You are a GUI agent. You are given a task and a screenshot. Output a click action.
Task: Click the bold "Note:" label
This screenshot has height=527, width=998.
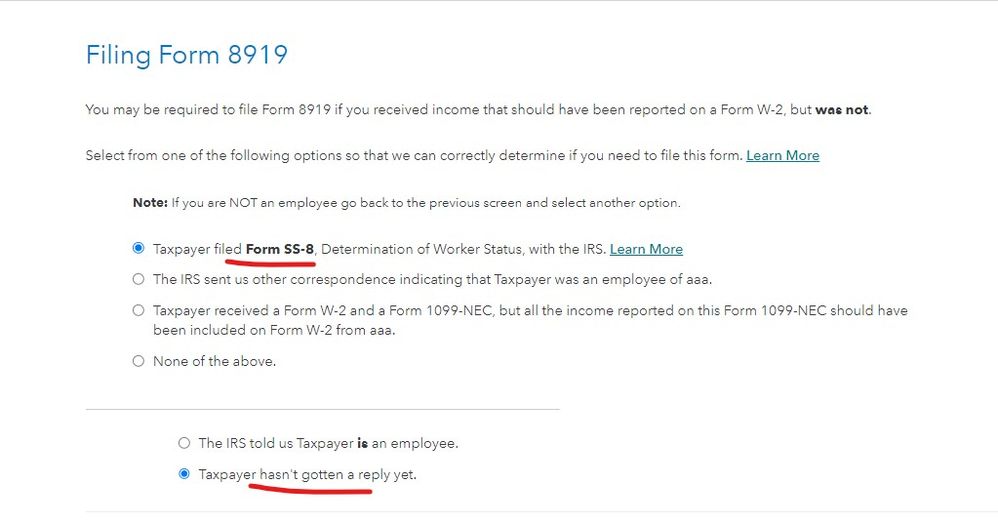[x=150, y=202]
